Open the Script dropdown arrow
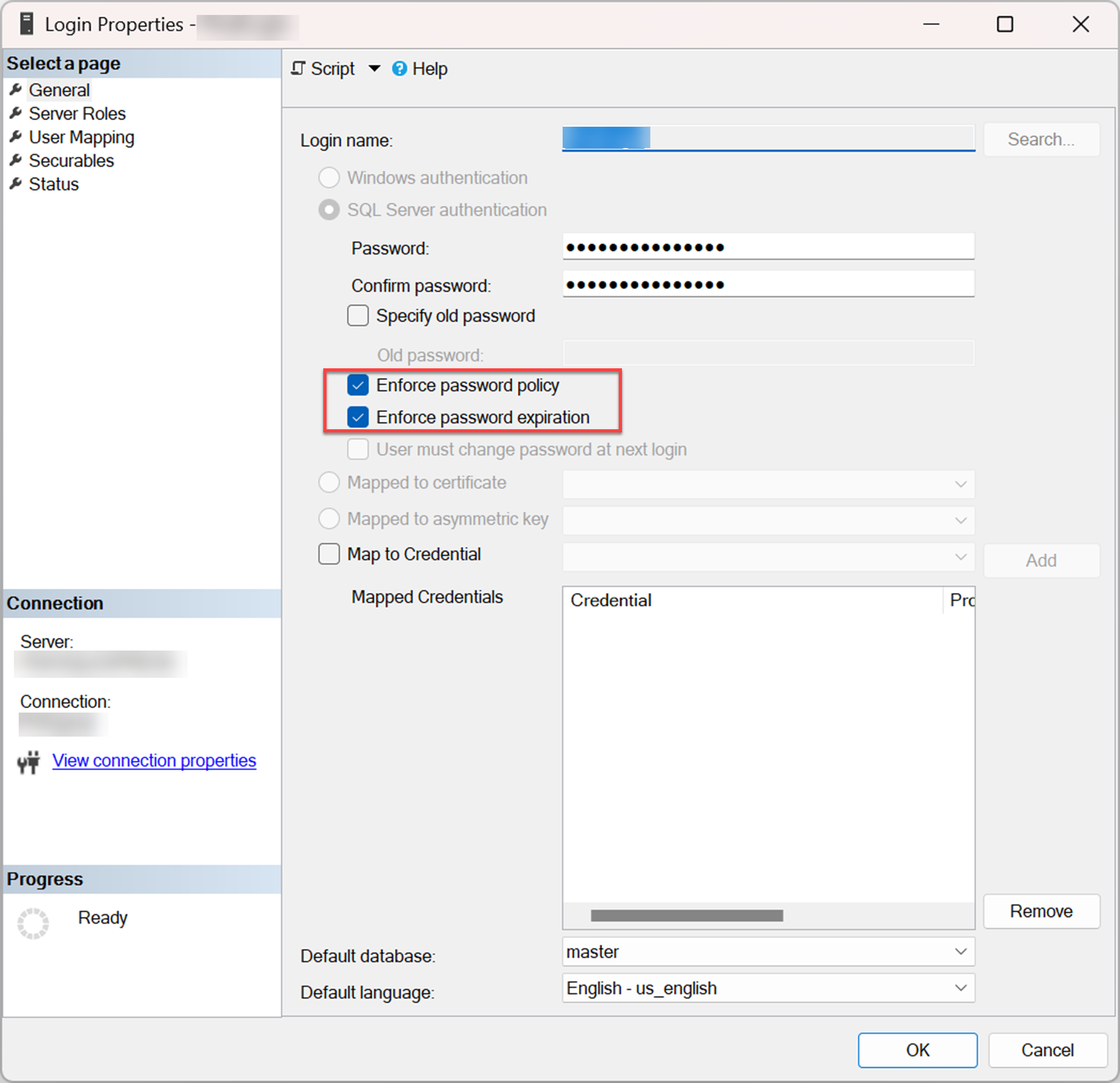The width and height of the screenshot is (1120, 1083). pyautogui.click(x=375, y=68)
